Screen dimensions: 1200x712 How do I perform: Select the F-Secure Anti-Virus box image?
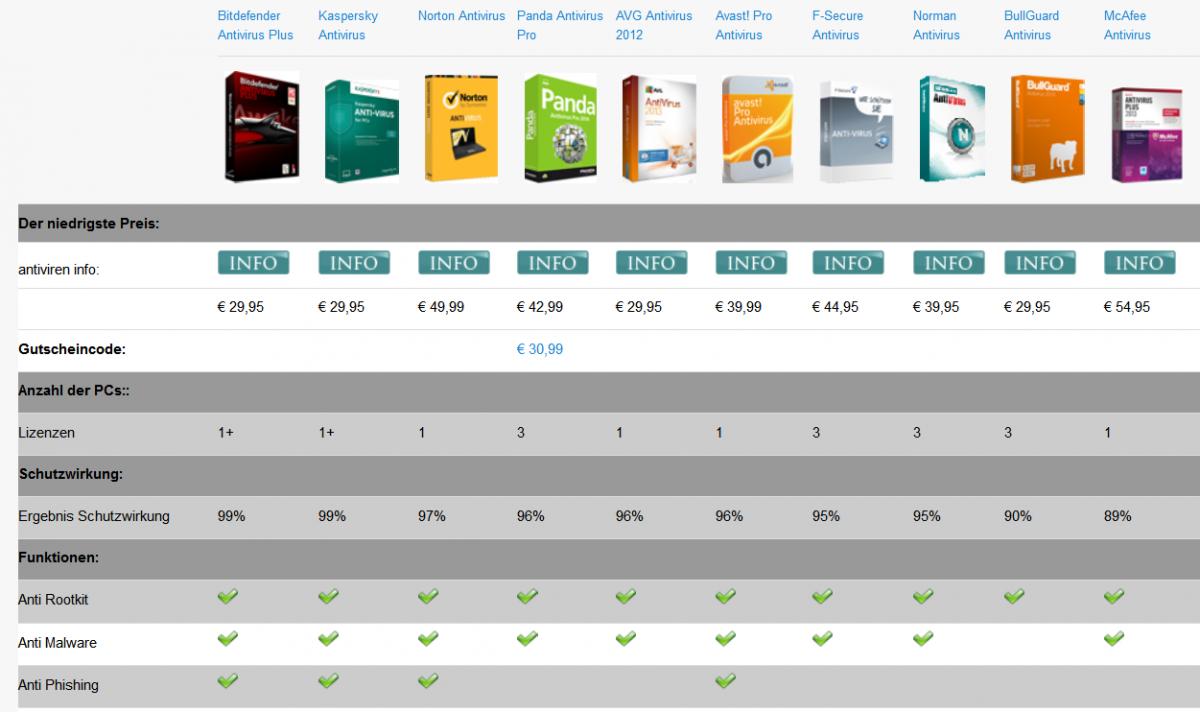[x=856, y=131]
